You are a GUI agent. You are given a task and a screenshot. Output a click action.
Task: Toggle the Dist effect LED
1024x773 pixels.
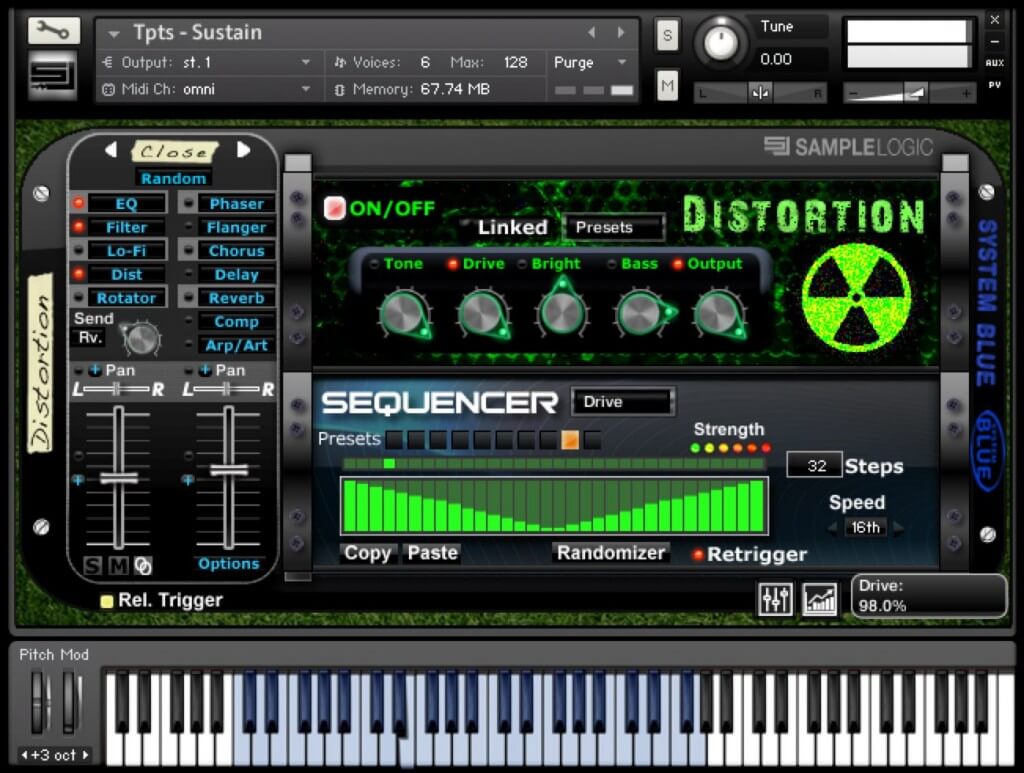coord(78,274)
